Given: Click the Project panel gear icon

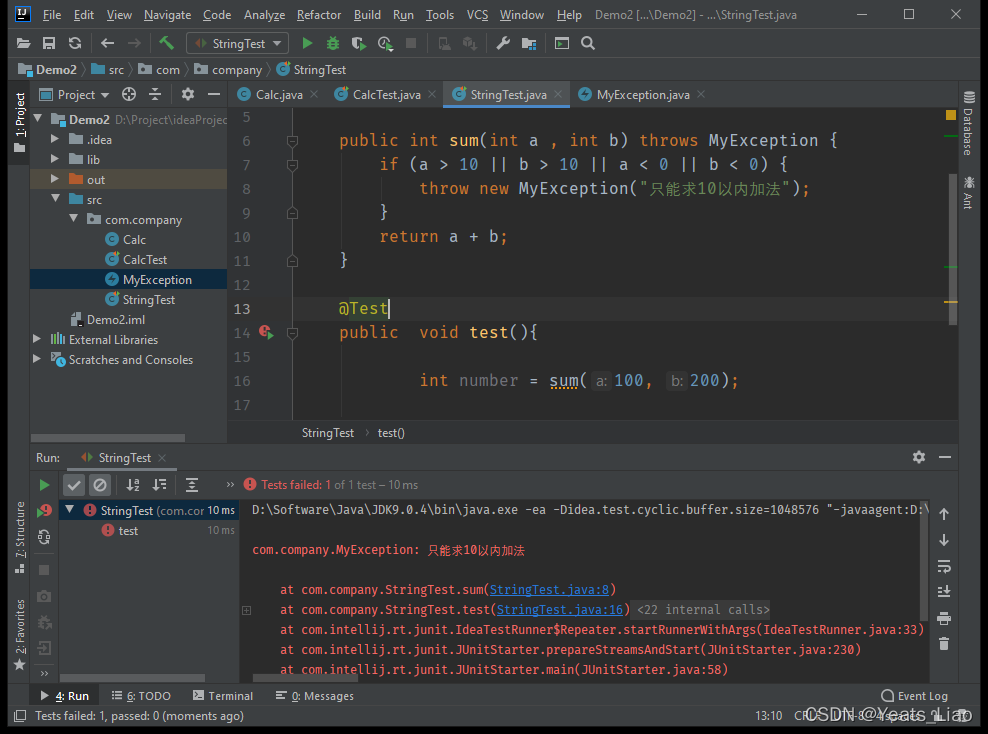Looking at the screenshot, I should point(188,94).
